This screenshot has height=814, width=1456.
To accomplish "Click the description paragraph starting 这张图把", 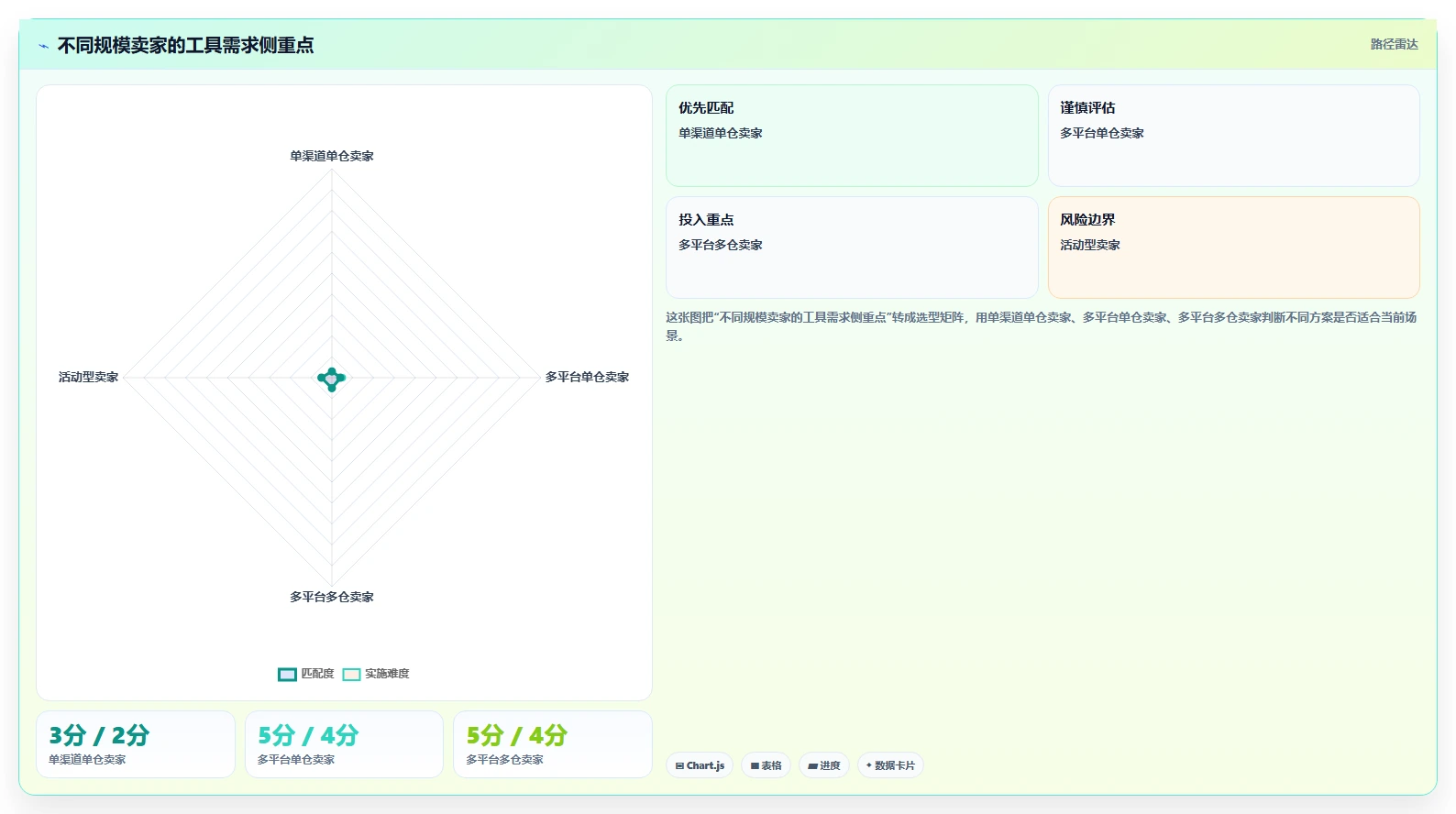I will pos(1042,326).
